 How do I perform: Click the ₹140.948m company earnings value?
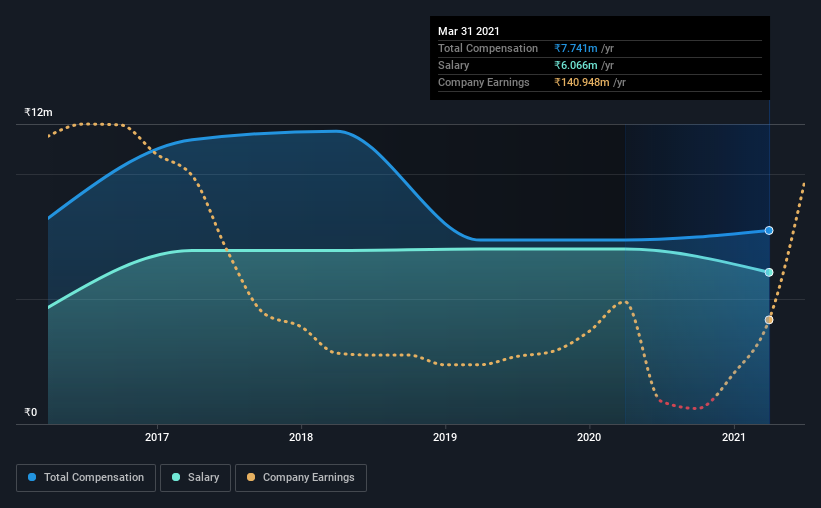582,82
